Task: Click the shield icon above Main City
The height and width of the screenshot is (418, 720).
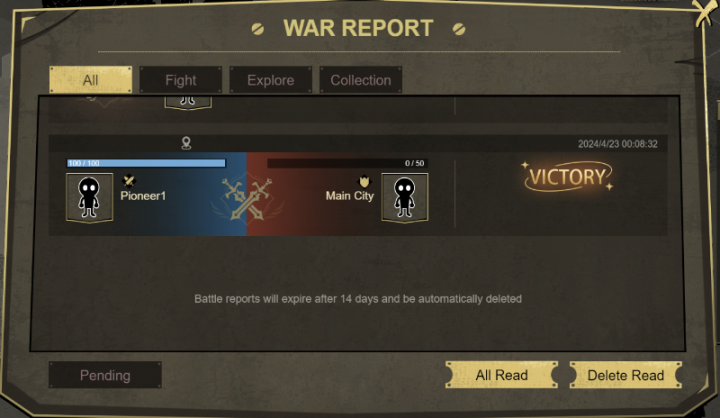Action: (364, 181)
